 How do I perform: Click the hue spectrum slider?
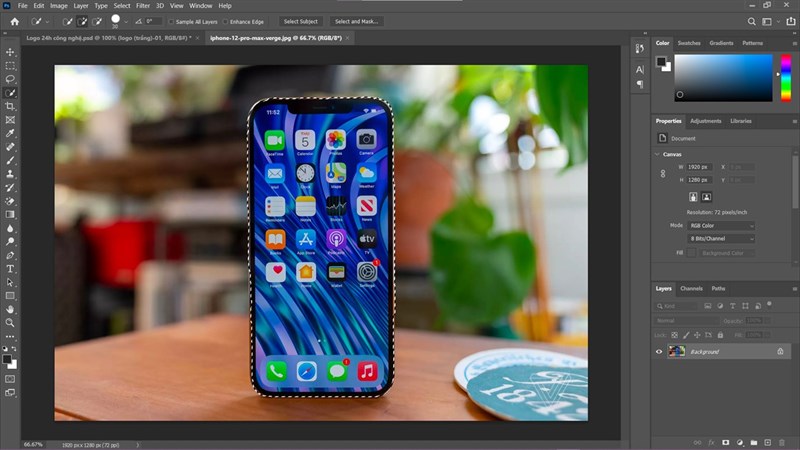[786, 78]
